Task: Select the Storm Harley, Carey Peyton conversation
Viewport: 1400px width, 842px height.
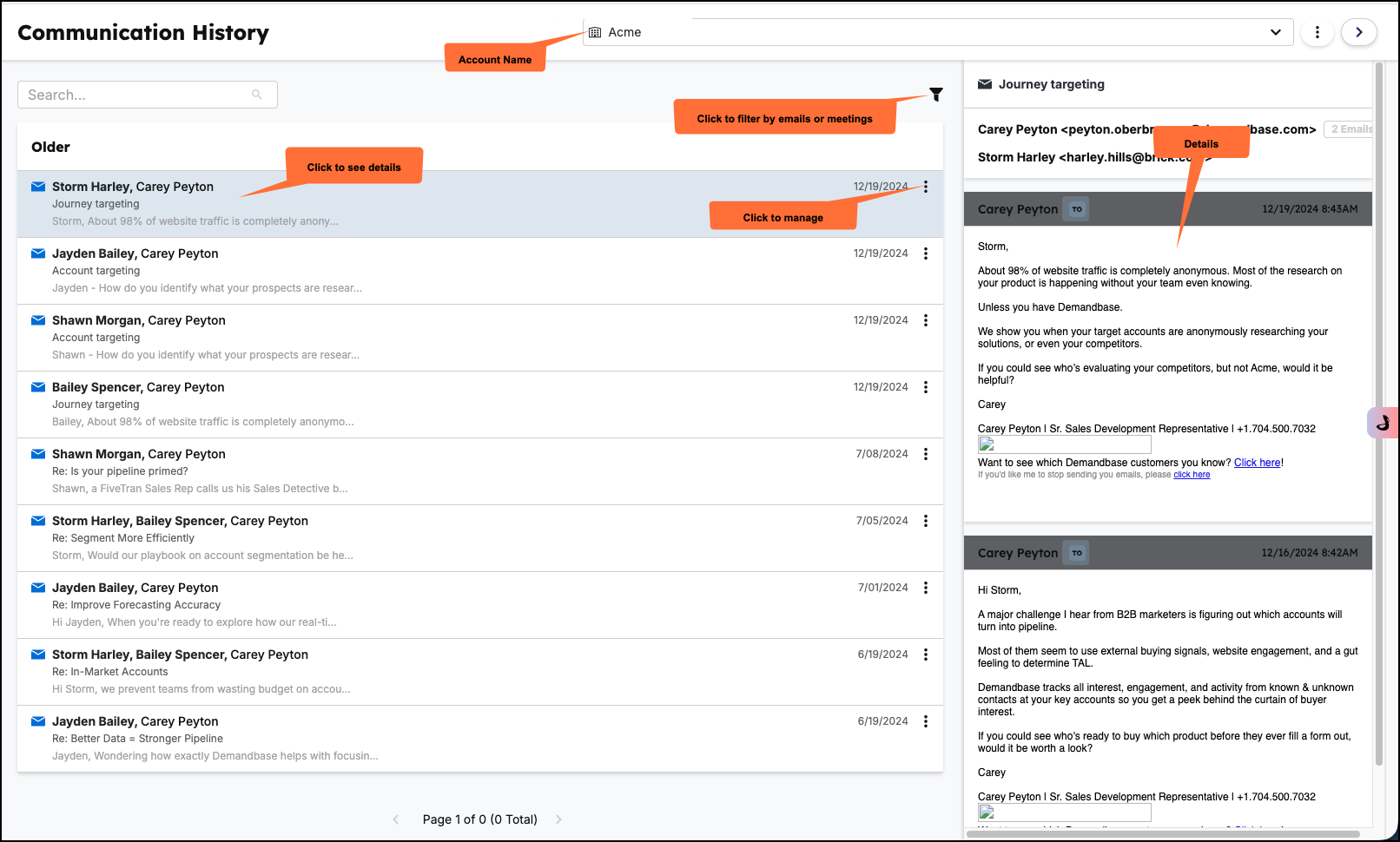Action: coord(480,204)
